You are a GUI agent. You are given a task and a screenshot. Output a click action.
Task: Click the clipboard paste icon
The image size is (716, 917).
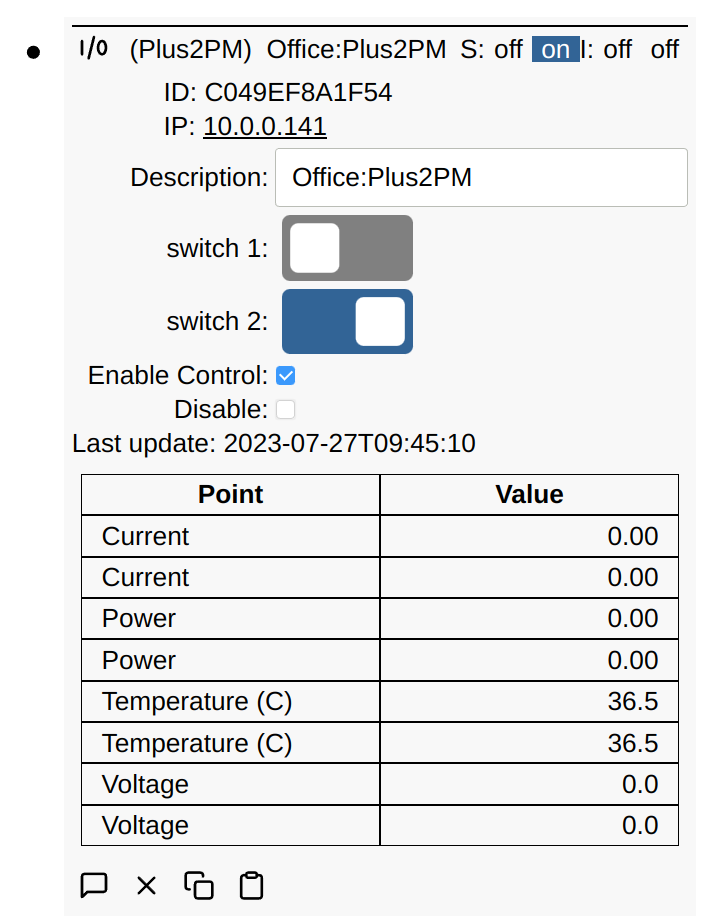(250, 885)
